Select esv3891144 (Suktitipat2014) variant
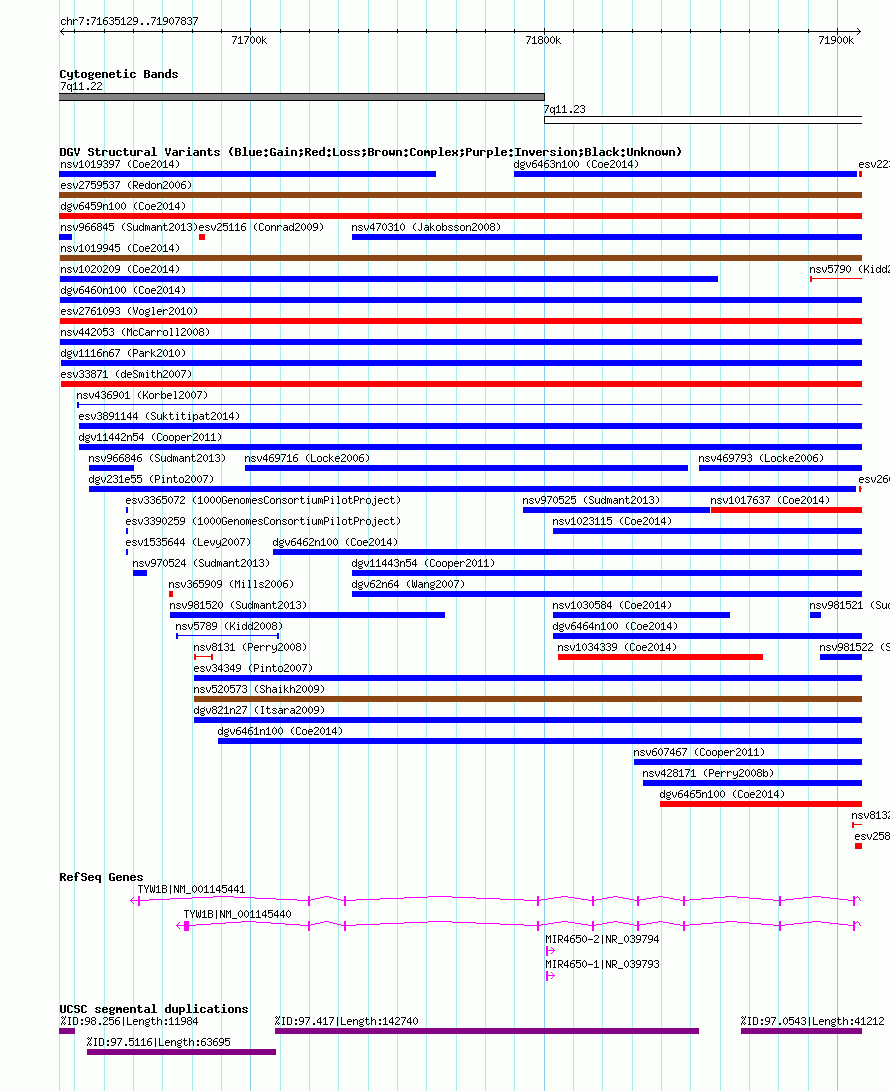Screen dimensions: 890x1091 point(470,426)
